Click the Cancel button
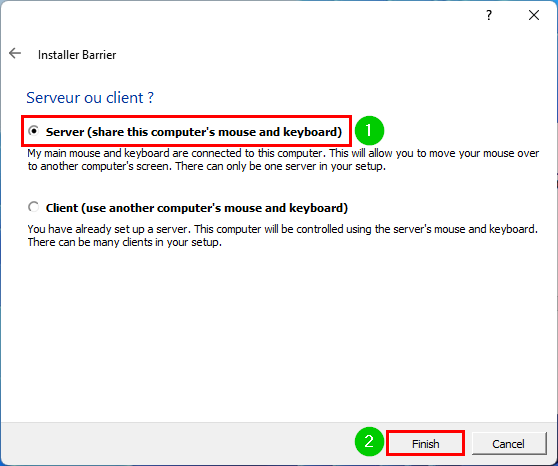The width and height of the screenshot is (558, 466). [509, 443]
